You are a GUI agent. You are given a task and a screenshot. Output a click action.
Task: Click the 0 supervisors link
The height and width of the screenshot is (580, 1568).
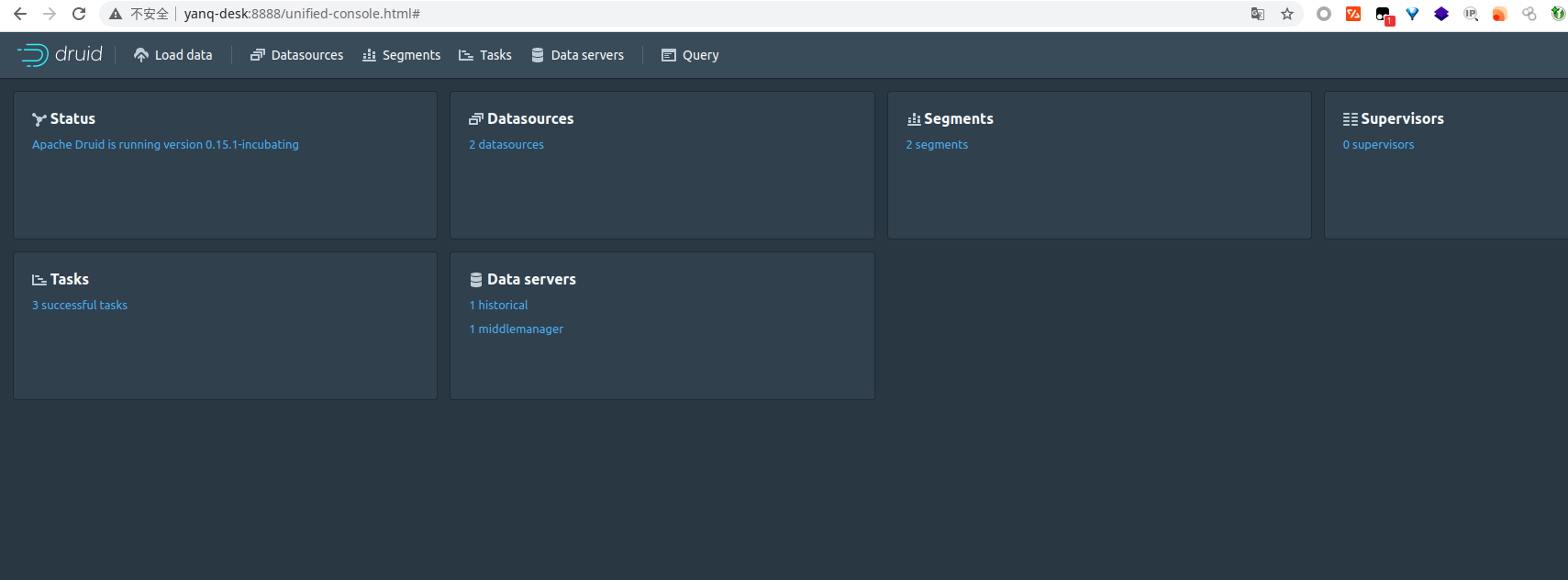[1378, 145]
